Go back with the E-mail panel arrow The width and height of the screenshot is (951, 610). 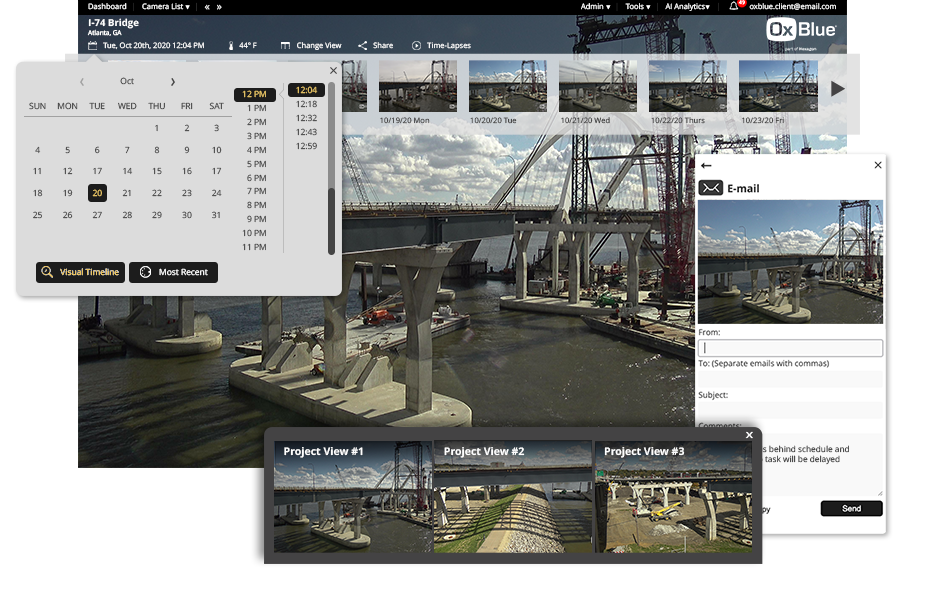706,166
